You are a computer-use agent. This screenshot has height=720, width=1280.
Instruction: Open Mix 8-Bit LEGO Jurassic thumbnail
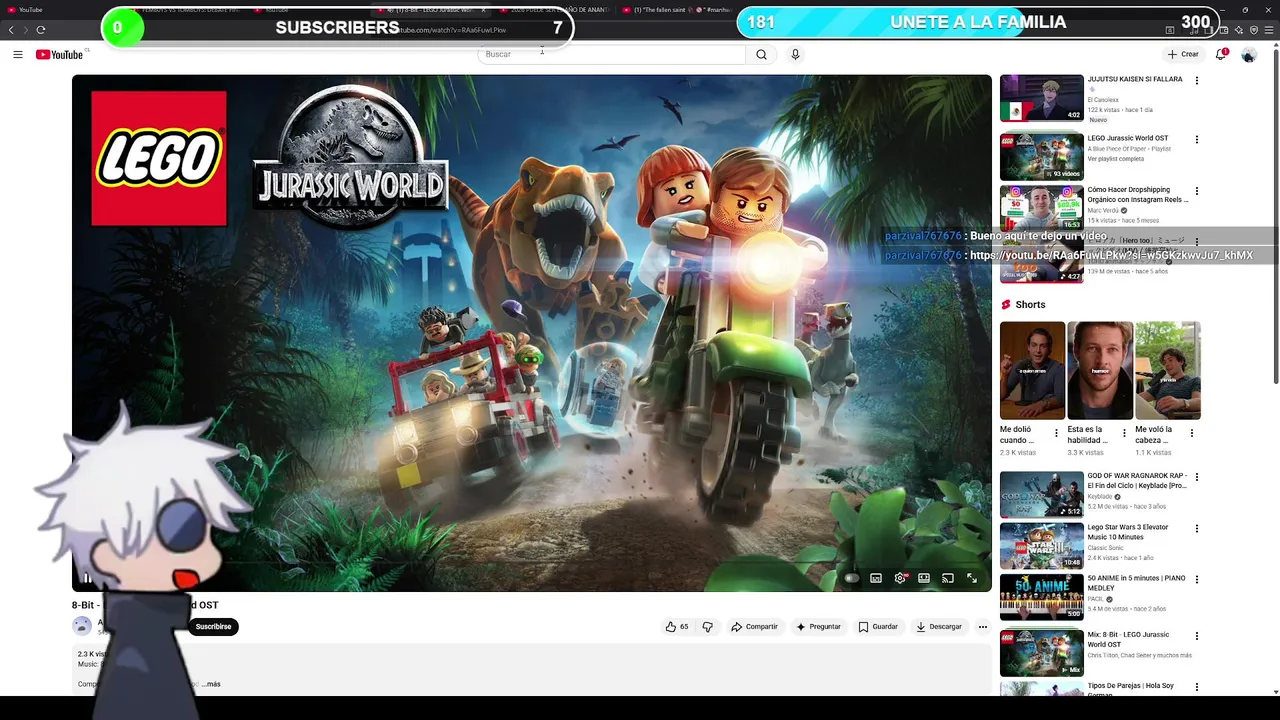point(1041,653)
